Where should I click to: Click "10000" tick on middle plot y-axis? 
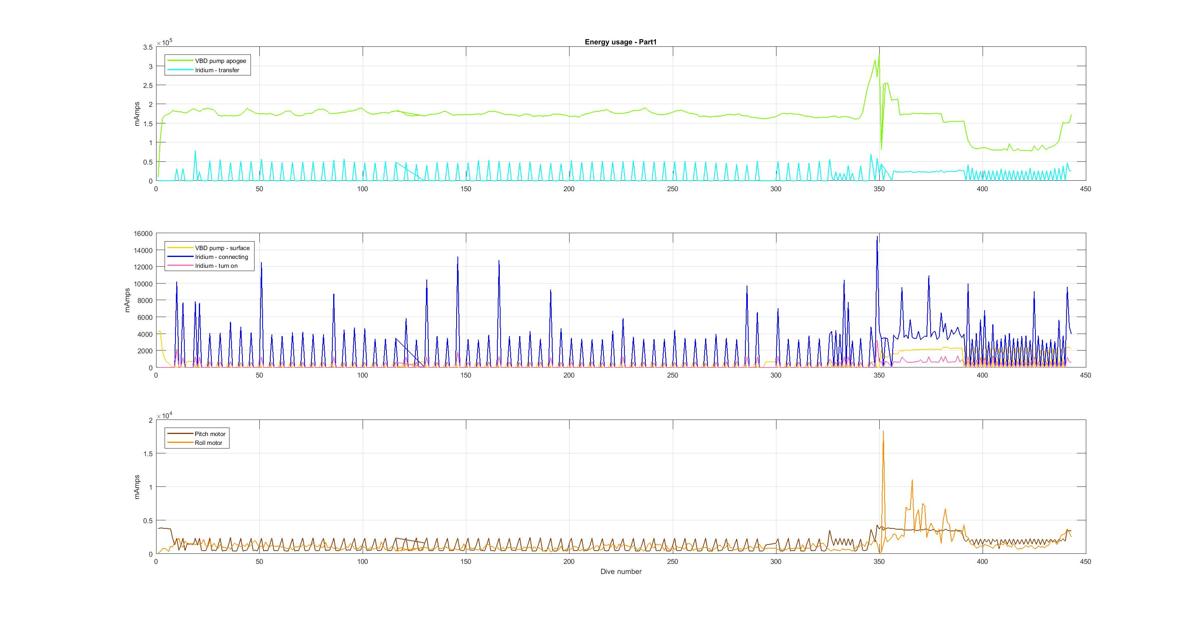(x=142, y=284)
